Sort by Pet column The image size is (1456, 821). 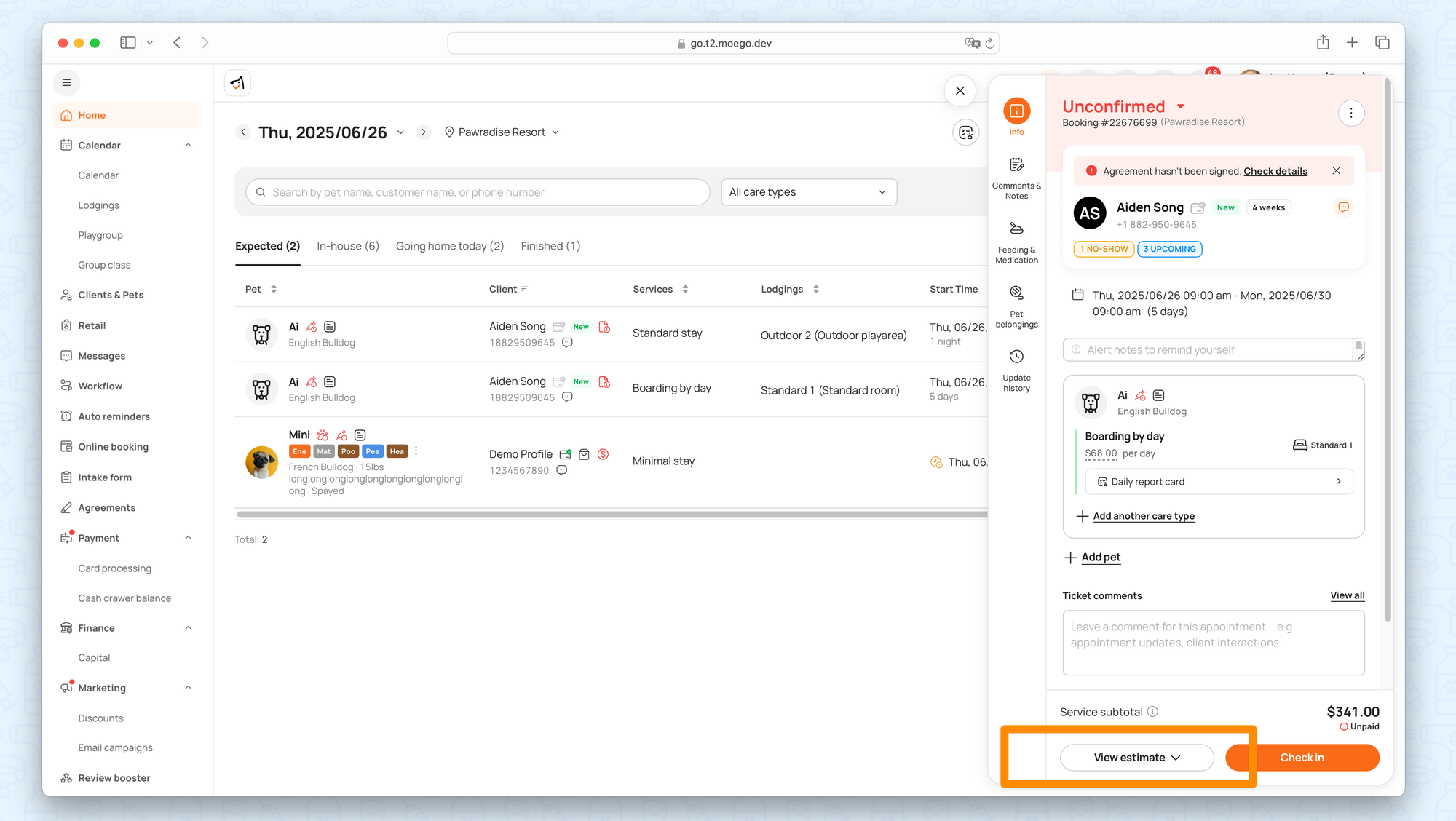coord(274,289)
